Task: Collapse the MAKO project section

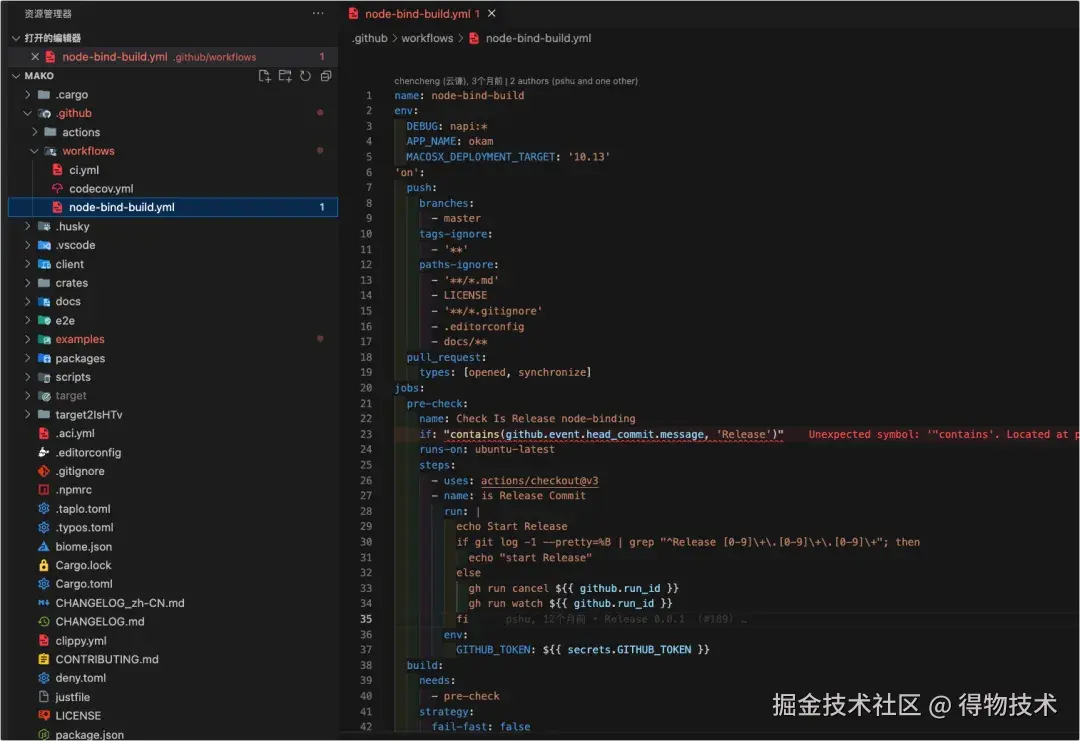Action: (x=16, y=76)
